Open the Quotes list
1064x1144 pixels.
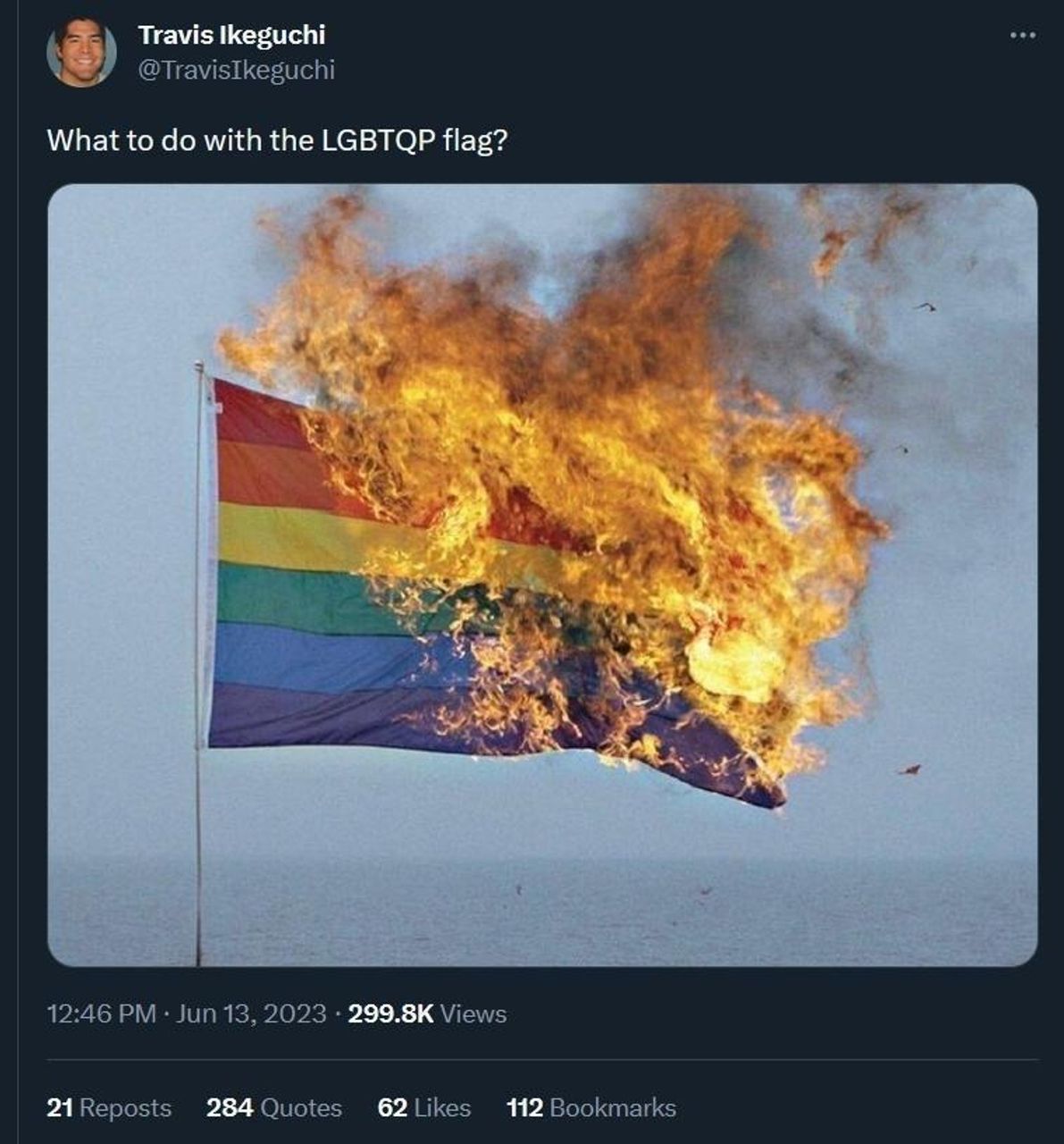point(274,1107)
